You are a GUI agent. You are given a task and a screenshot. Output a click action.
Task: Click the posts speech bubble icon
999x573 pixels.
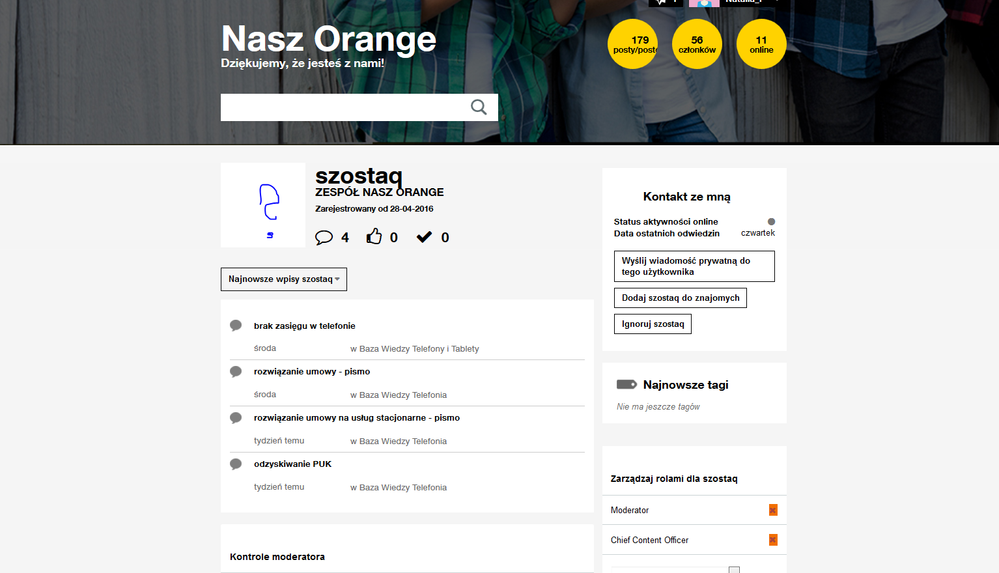[324, 237]
